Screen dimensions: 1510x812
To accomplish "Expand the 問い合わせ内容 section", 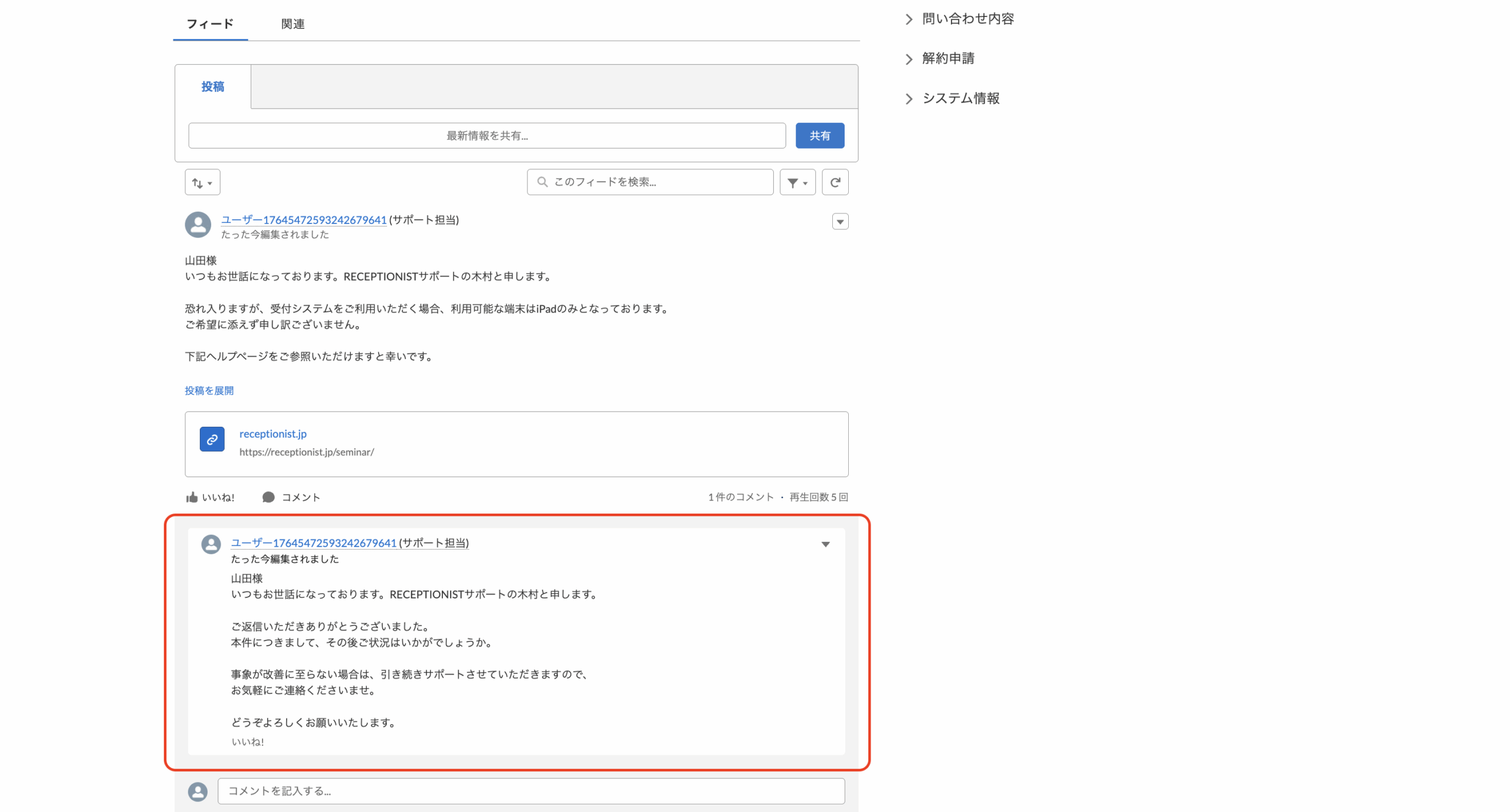I will (x=960, y=19).
